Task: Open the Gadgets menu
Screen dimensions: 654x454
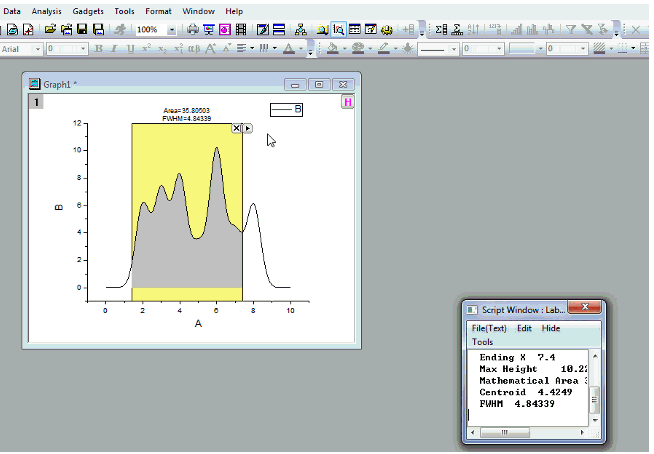Action: click(88, 11)
